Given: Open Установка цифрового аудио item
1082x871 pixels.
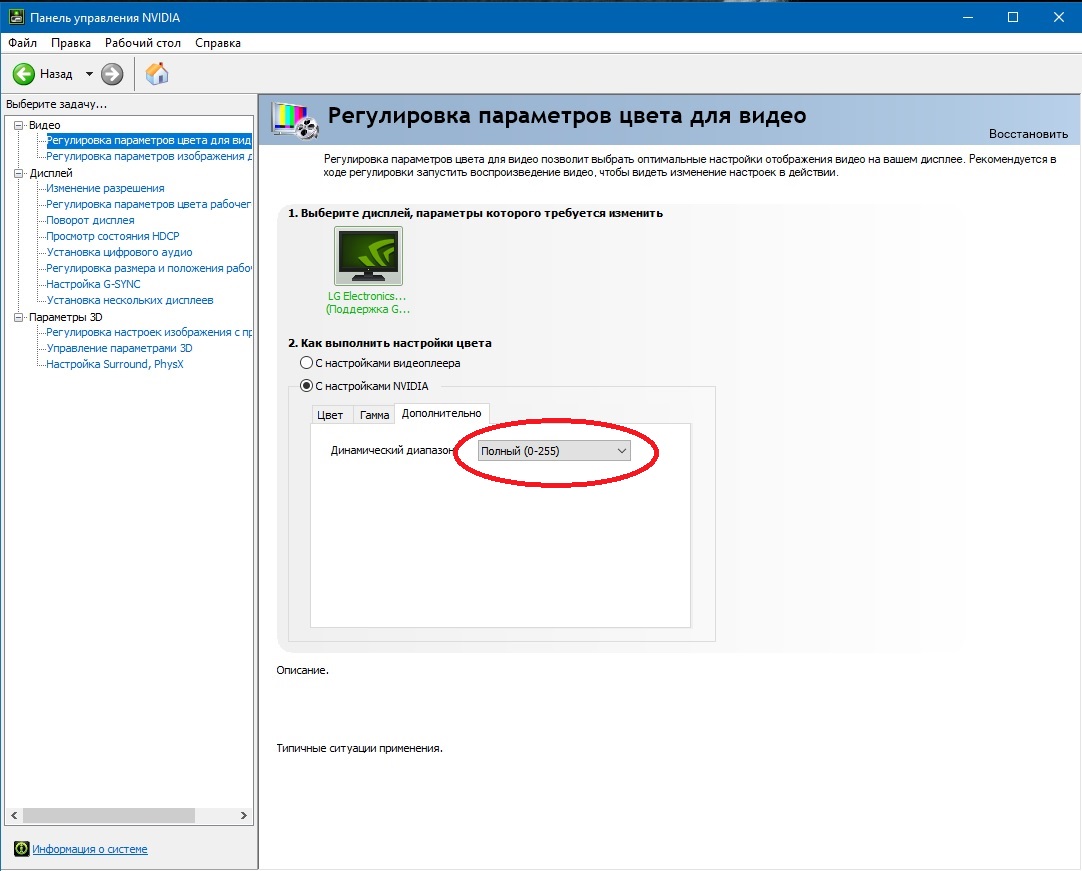Looking at the screenshot, I should [119, 252].
